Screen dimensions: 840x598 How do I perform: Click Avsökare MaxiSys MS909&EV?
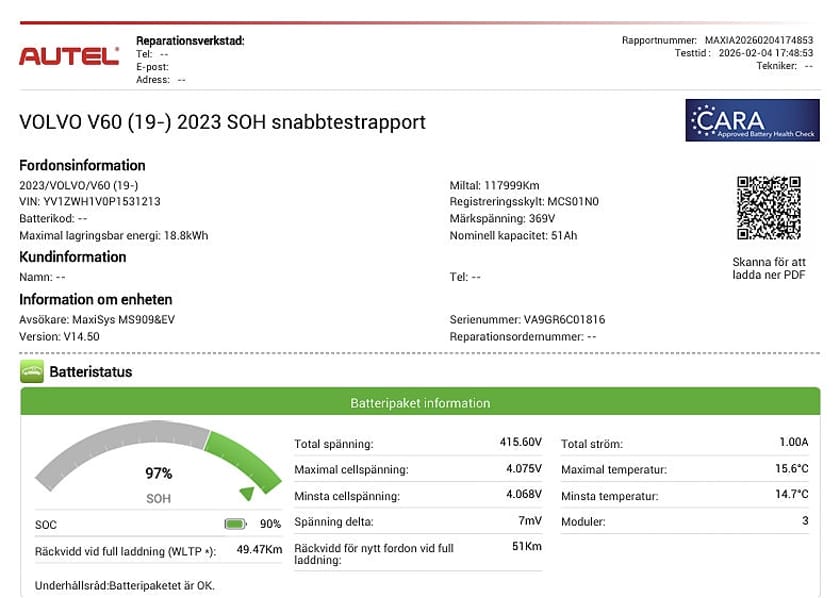[x=97, y=320]
